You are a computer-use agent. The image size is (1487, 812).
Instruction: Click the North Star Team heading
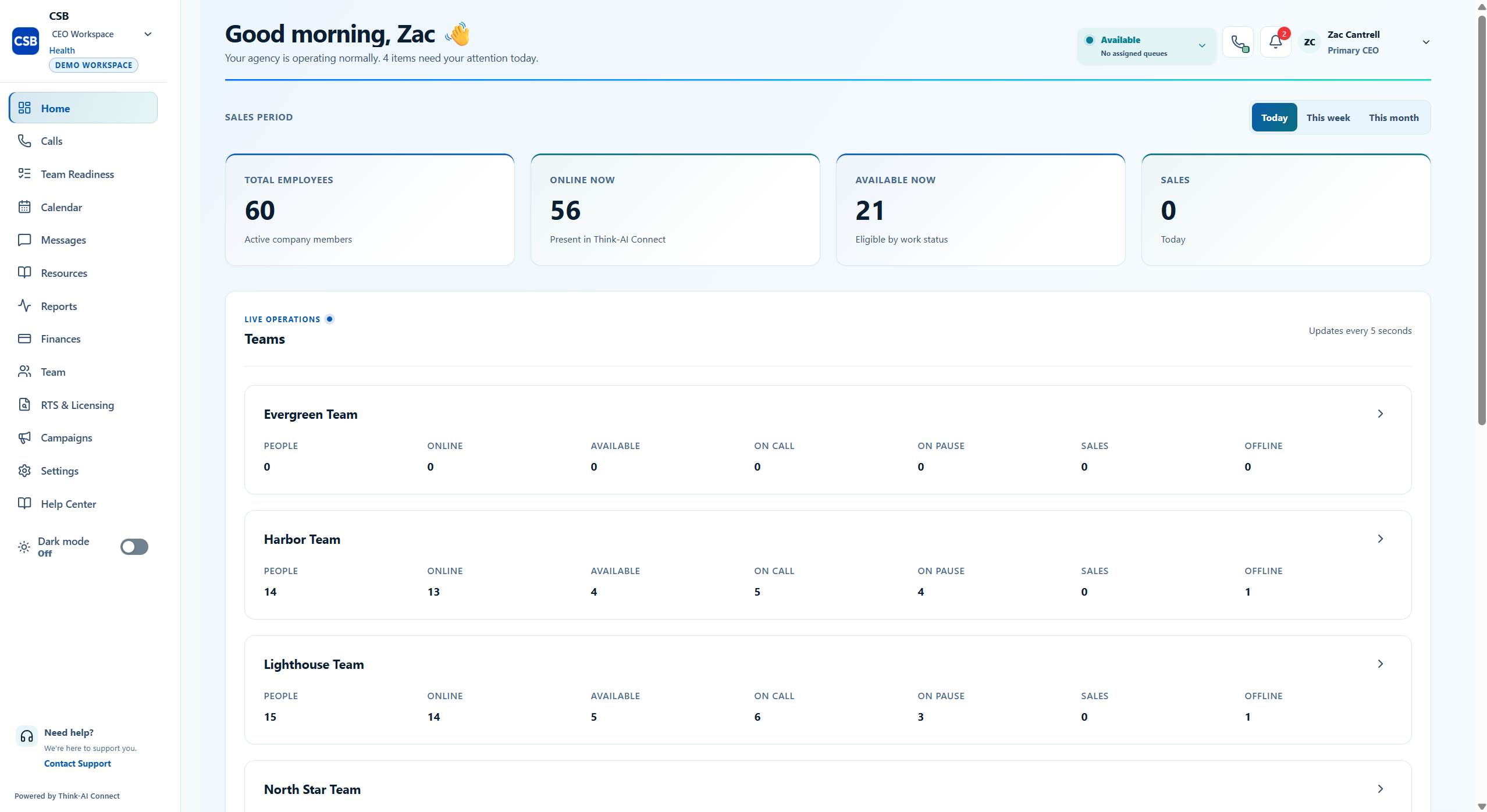312,789
